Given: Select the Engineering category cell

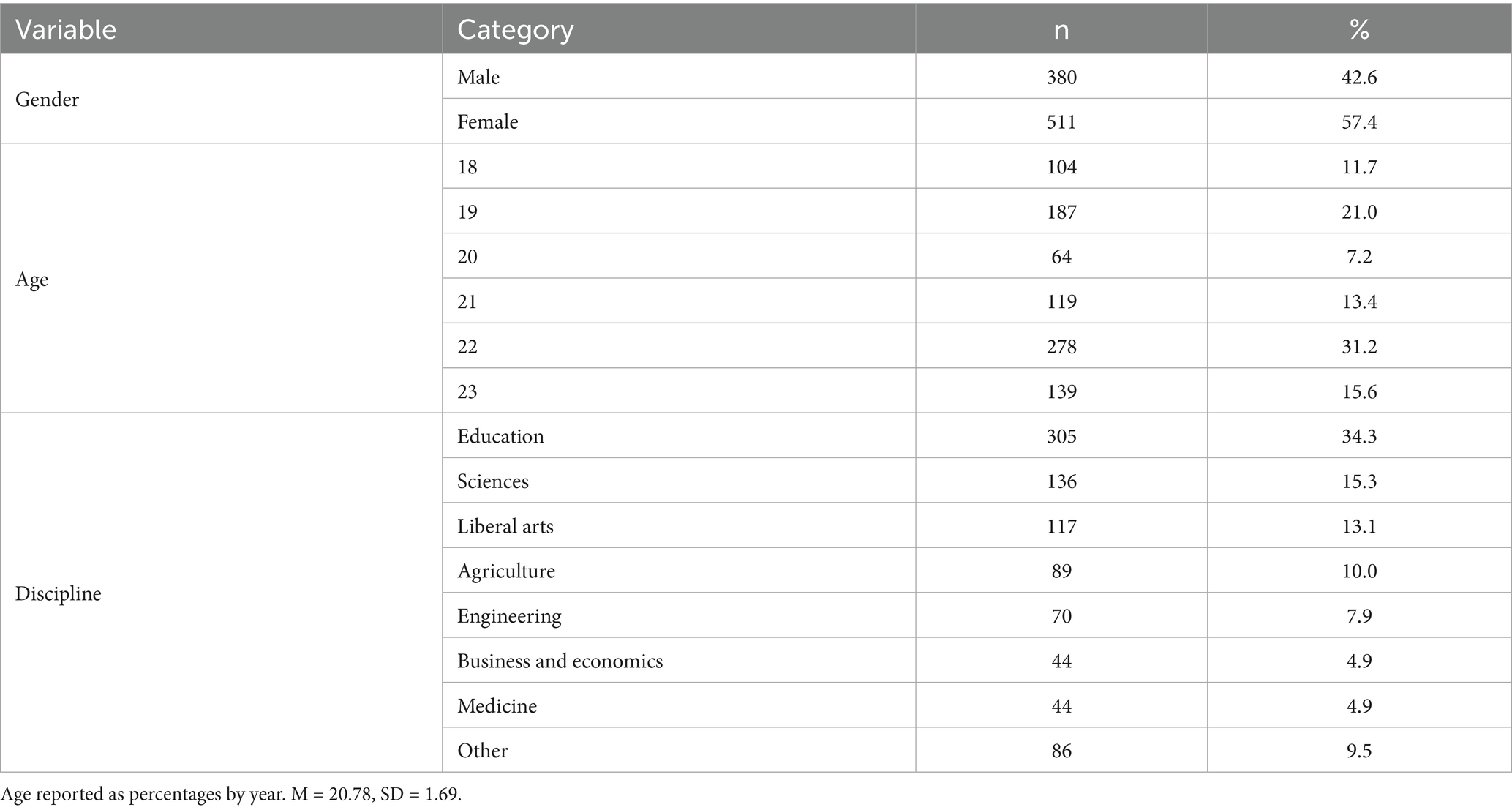Looking at the screenshot, I should [509, 616].
